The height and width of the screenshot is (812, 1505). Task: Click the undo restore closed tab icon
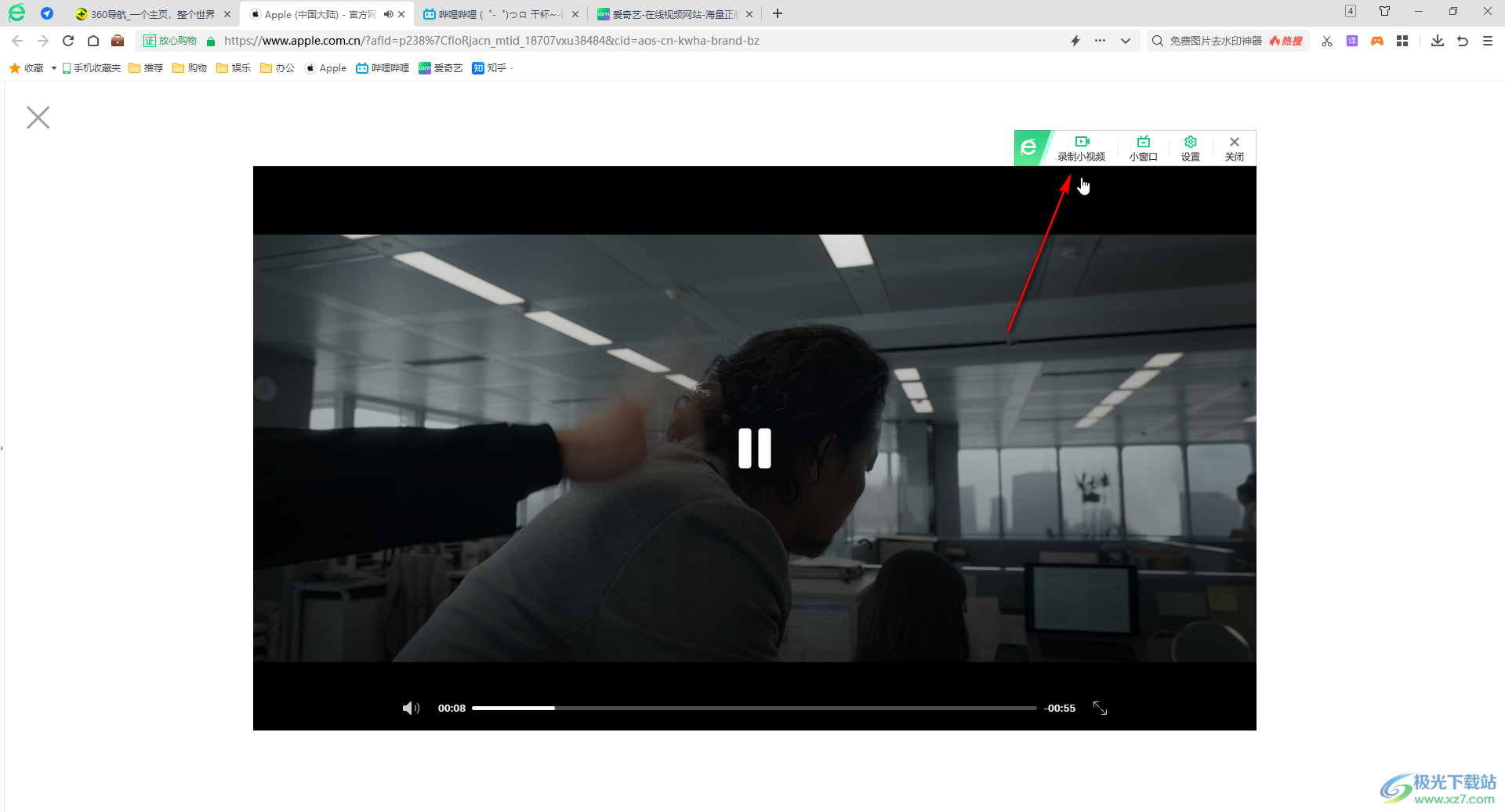1463,41
